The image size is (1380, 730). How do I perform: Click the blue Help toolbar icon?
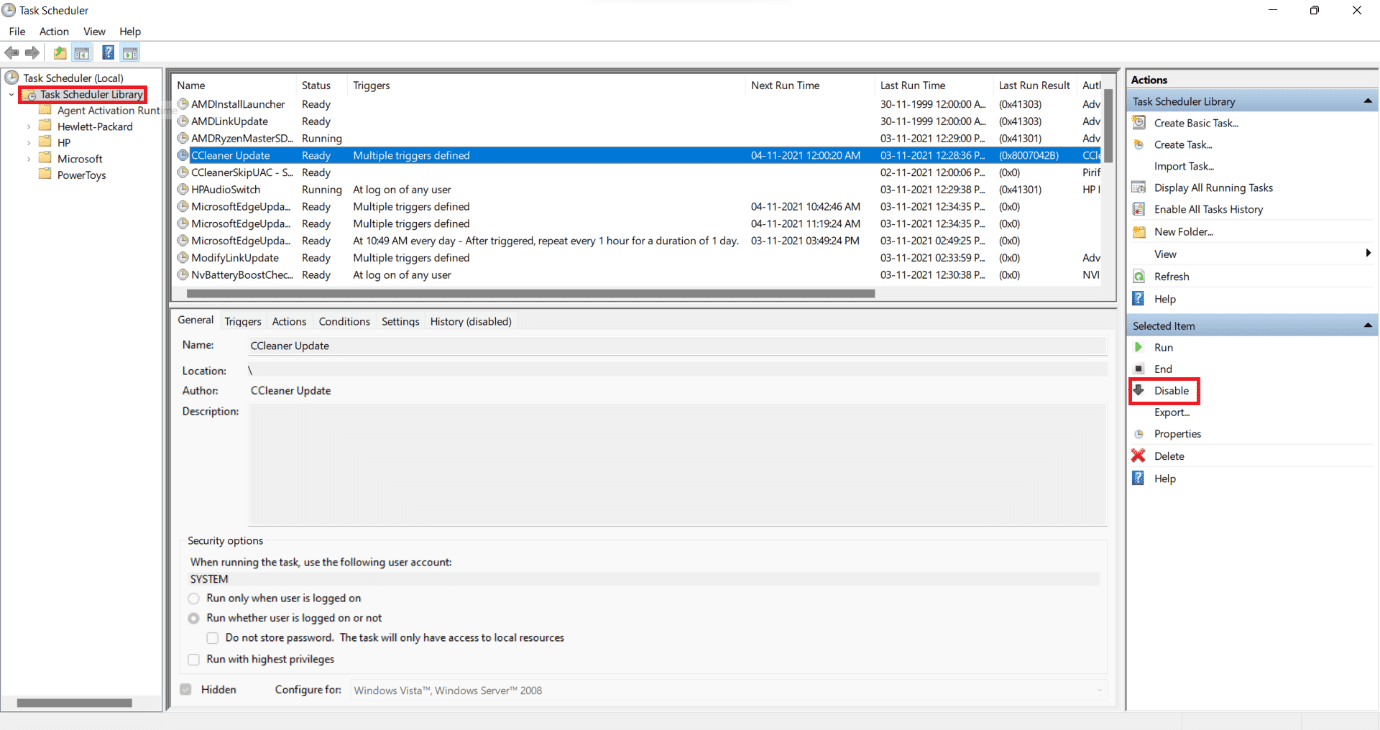click(x=108, y=53)
